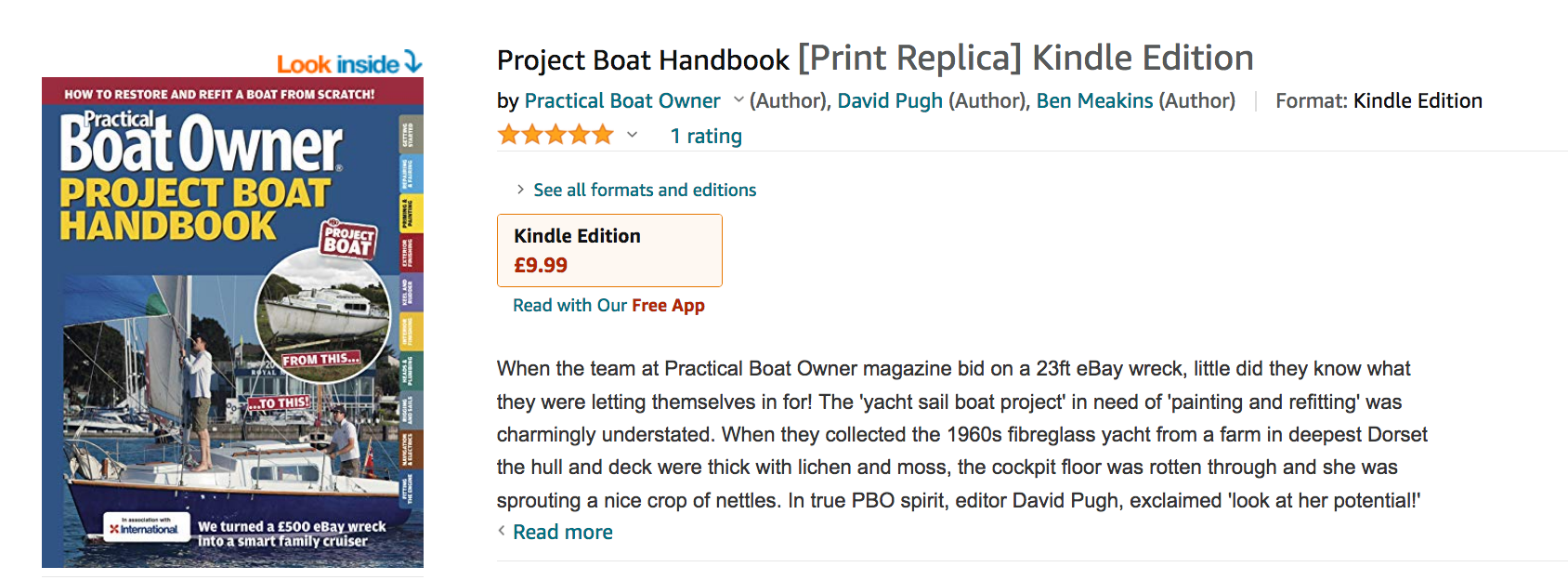1568x580 pixels.
Task: Expand the description with Read more
Action: pos(563,532)
